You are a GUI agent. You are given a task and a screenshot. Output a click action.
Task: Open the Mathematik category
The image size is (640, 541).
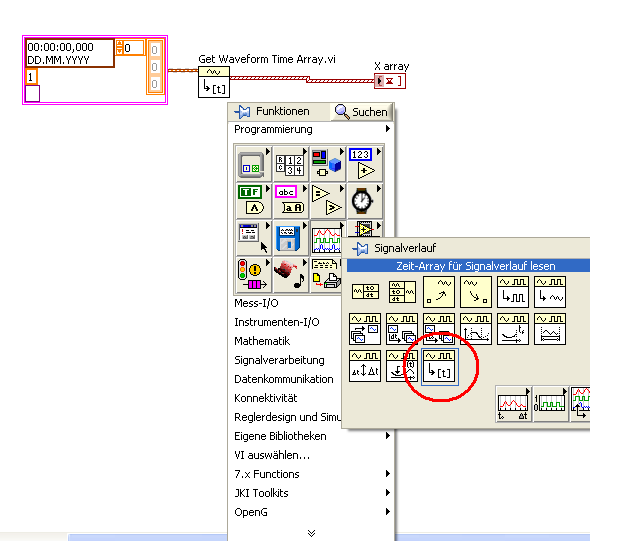[x=262, y=341]
